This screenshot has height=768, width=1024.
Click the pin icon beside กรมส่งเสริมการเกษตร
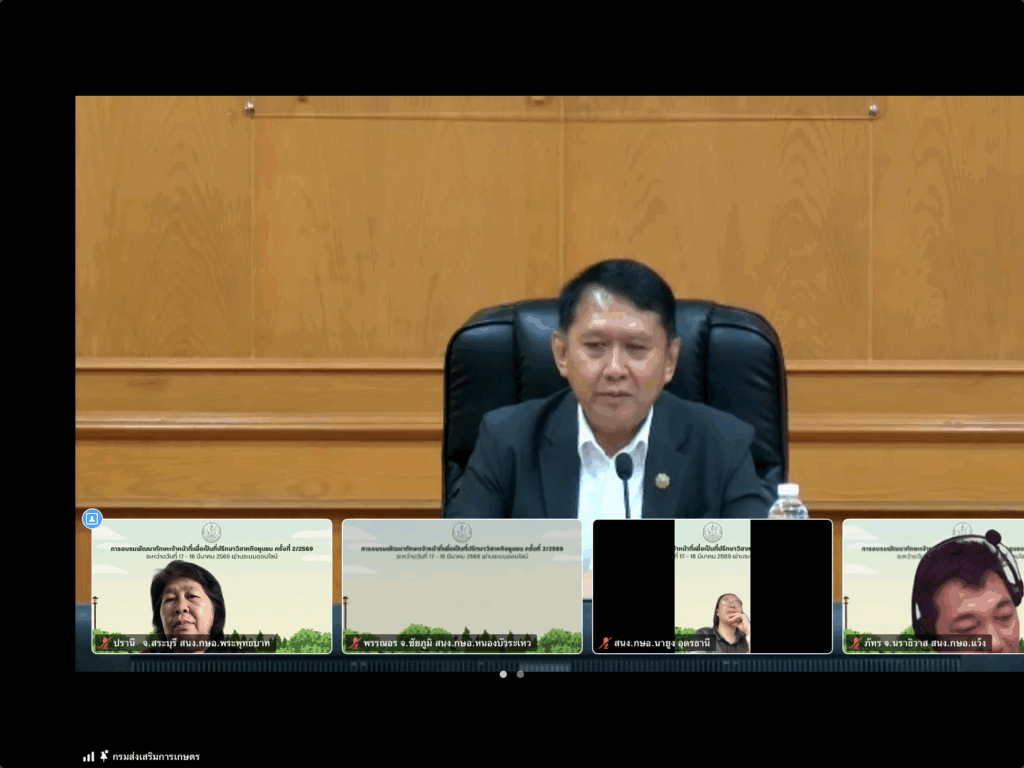pyautogui.click(x=104, y=756)
